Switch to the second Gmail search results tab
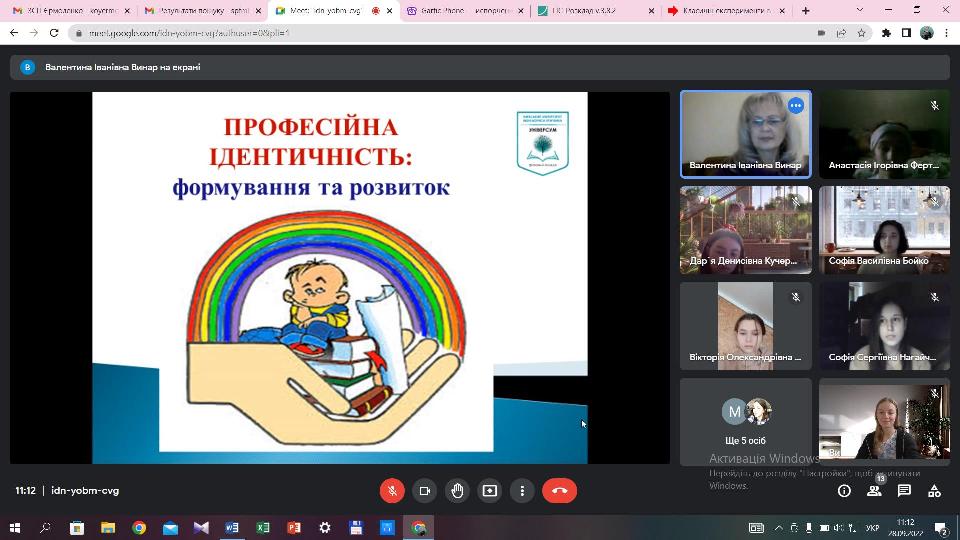Image resolution: width=960 pixels, height=540 pixels. point(204,10)
